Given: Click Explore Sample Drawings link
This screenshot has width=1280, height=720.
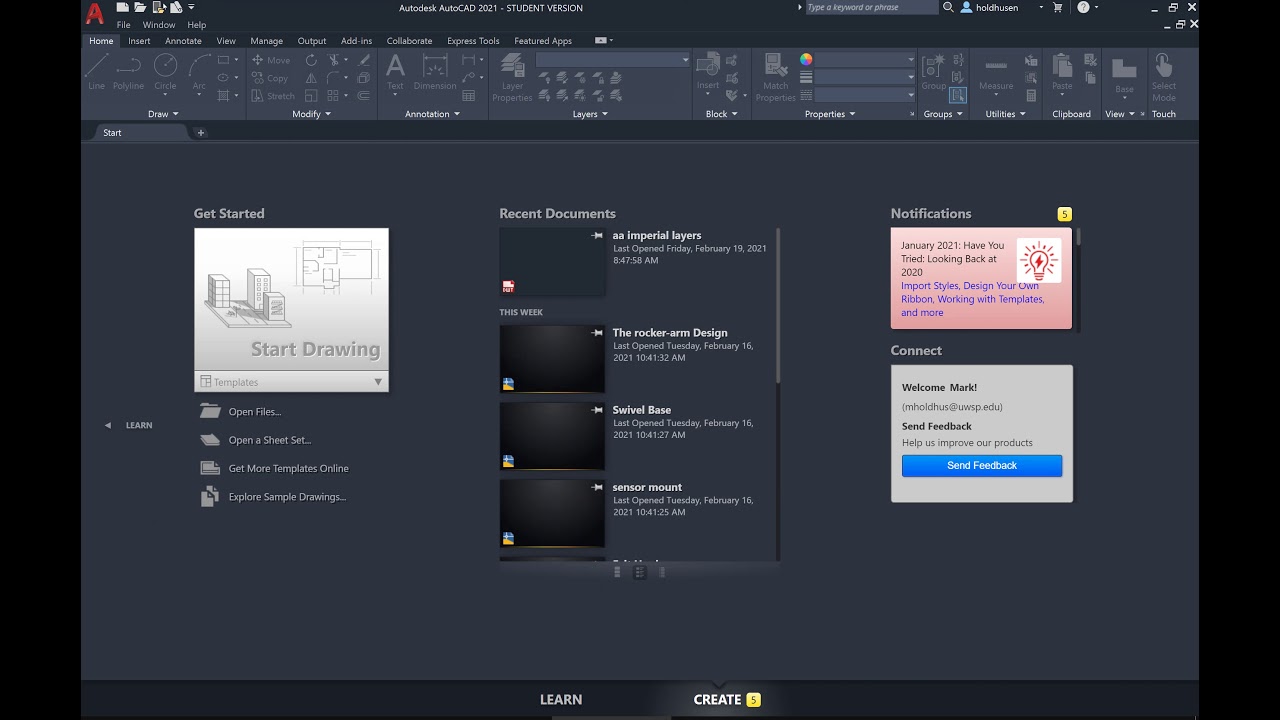Looking at the screenshot, I should tap(287, 497).
